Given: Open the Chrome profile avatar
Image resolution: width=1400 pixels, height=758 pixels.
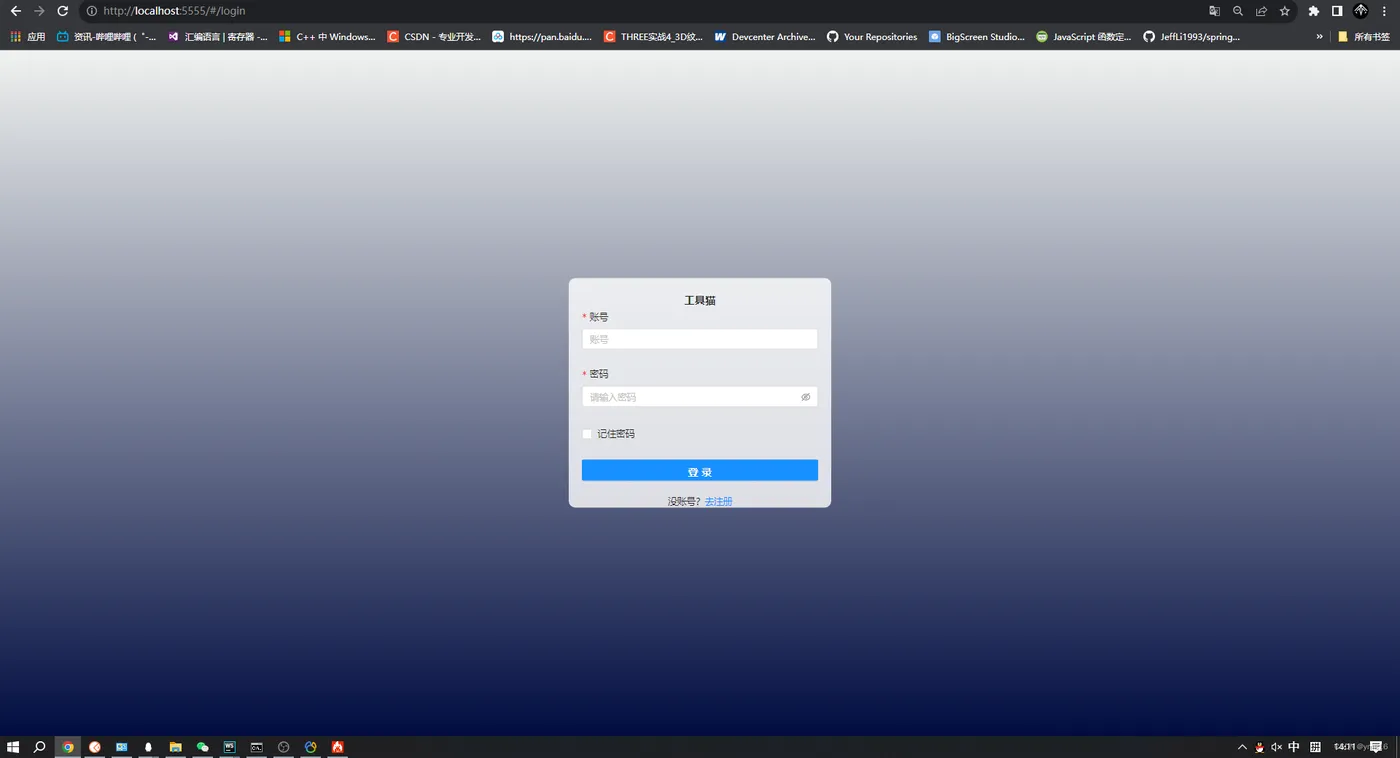Looking at the screenshot, I should 1361,11.
